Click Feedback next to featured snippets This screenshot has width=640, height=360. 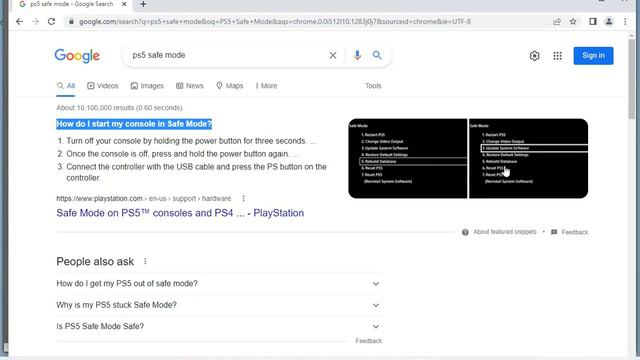point(575,232)
